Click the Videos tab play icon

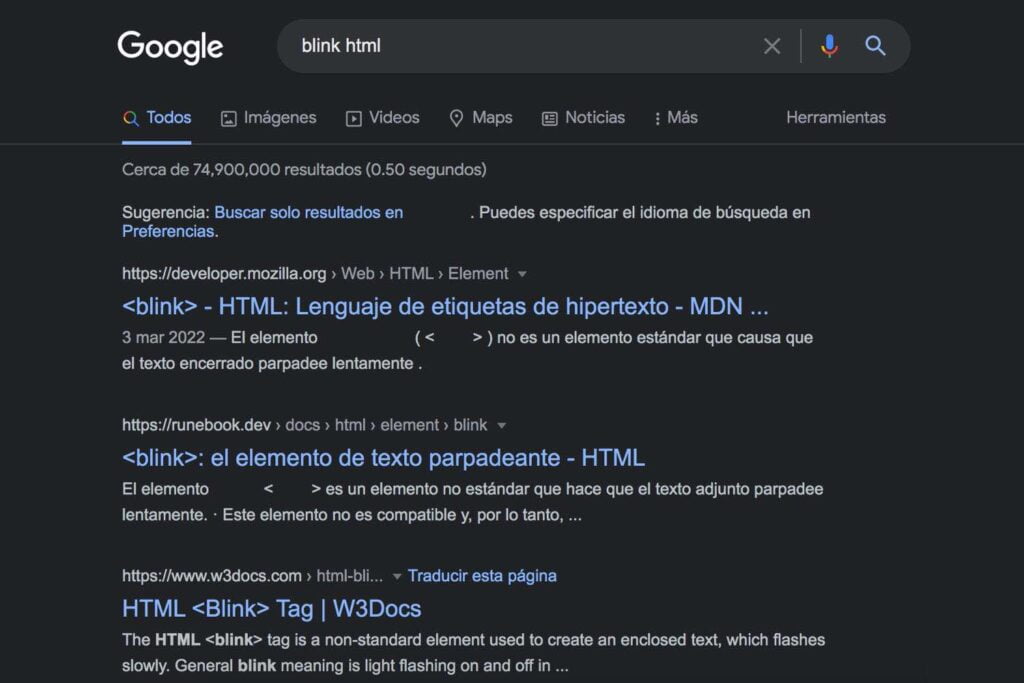353,118
